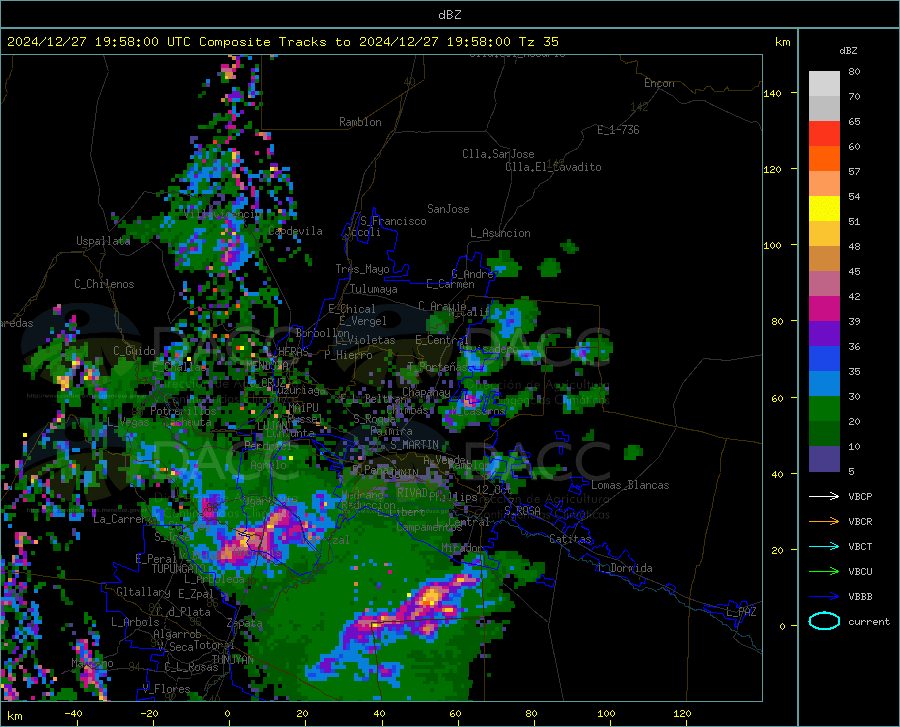900x727 pixels.
Task: Click the 'TUNUYAN' map label
Action: pos(232,660)
